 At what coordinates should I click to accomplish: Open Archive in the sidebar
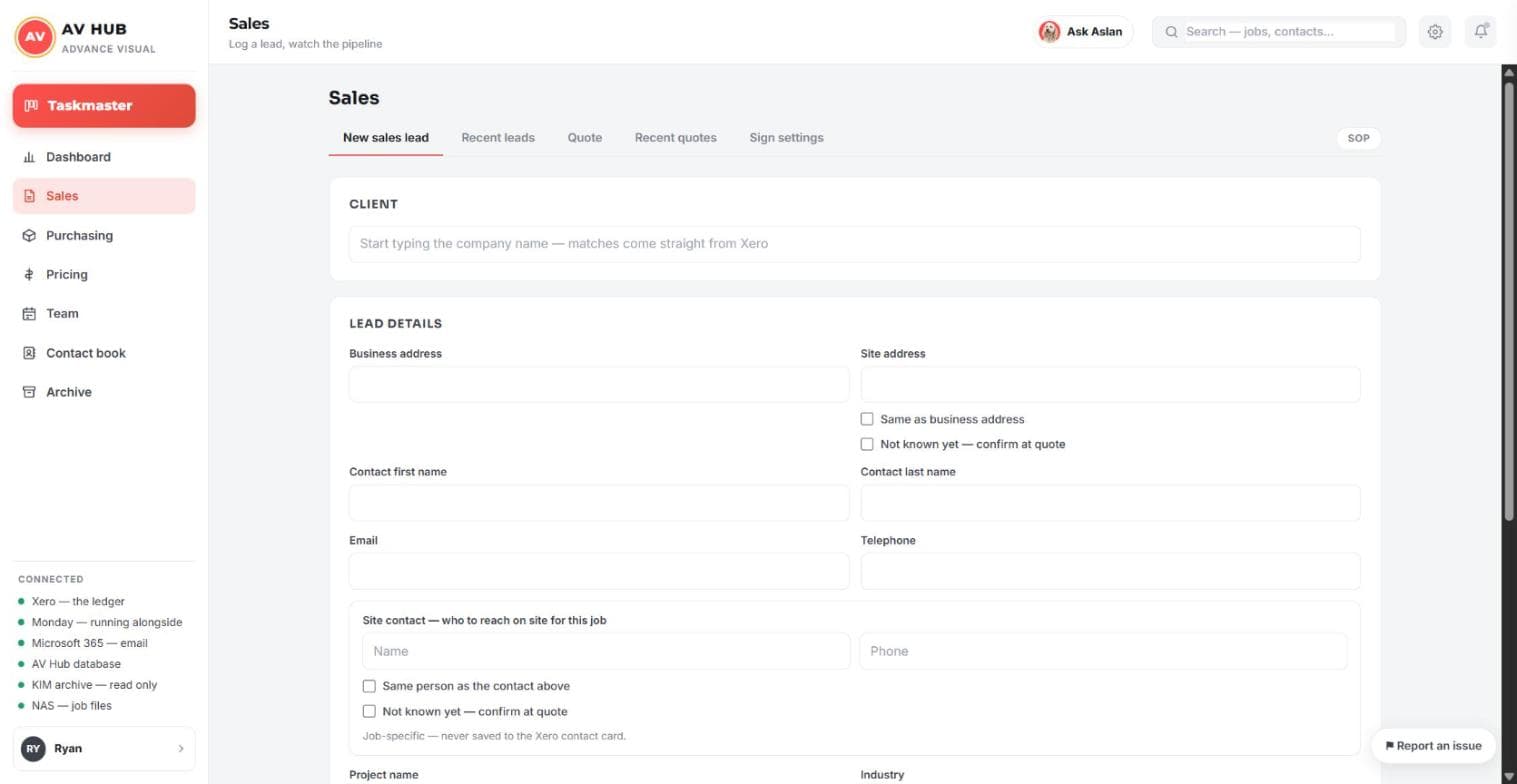104,392
